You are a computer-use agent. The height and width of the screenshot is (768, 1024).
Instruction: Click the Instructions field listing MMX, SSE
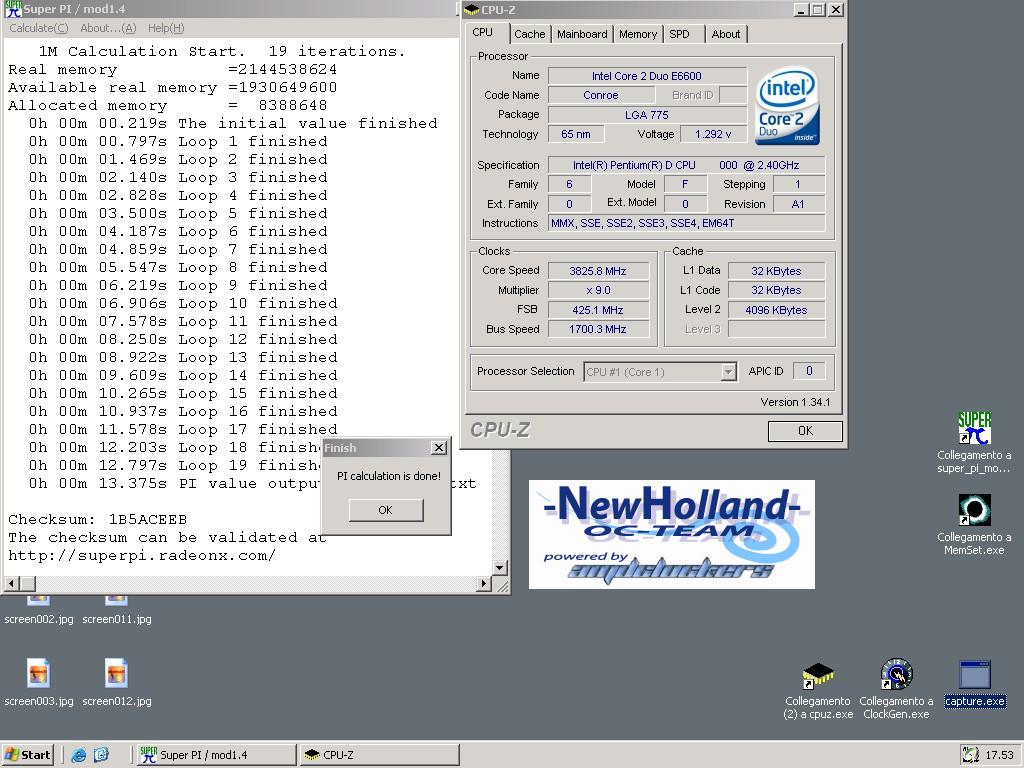click(x=686, y=223)
